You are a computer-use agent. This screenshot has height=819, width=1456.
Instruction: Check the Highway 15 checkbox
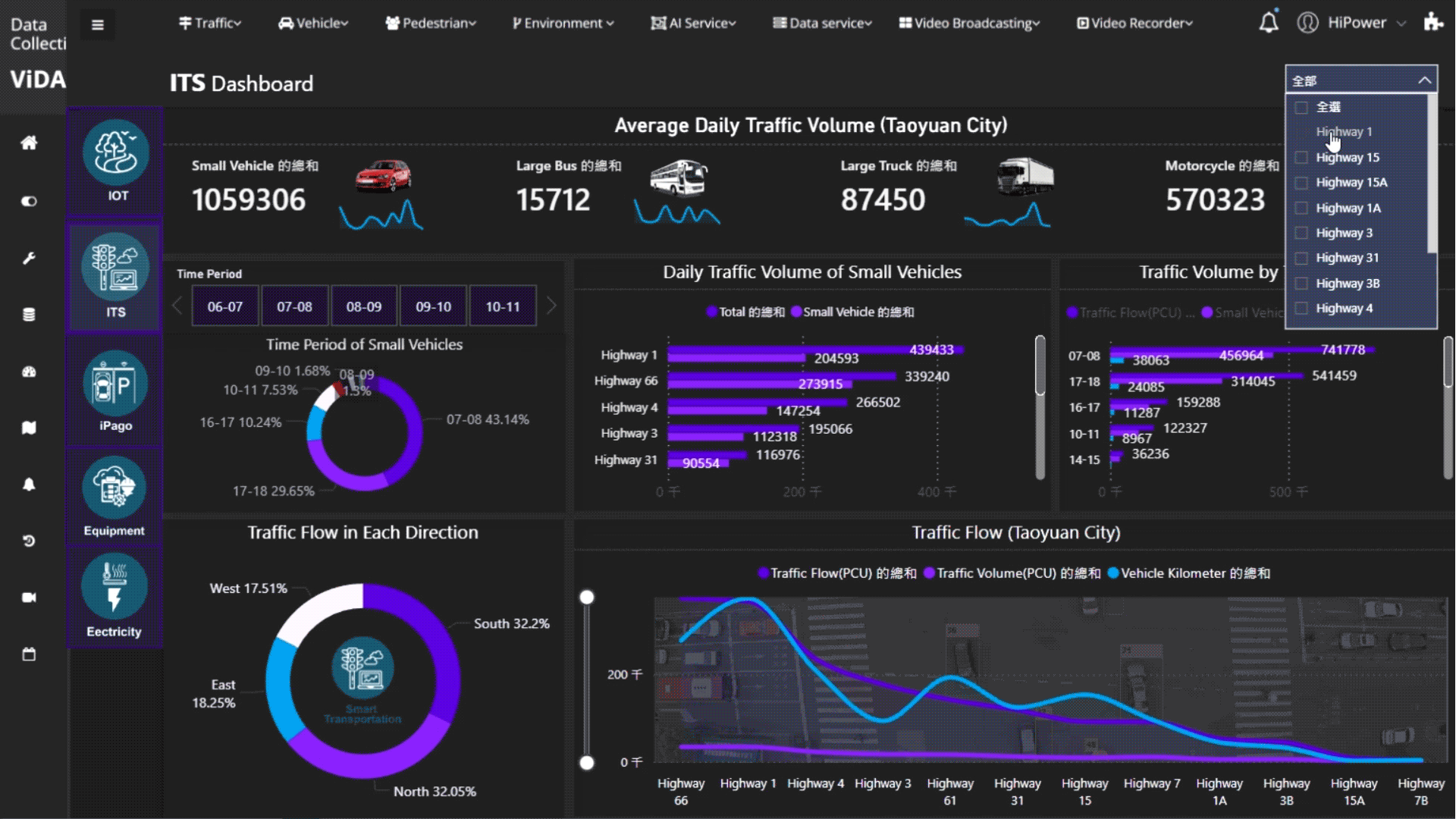[x=1301, y=158]
